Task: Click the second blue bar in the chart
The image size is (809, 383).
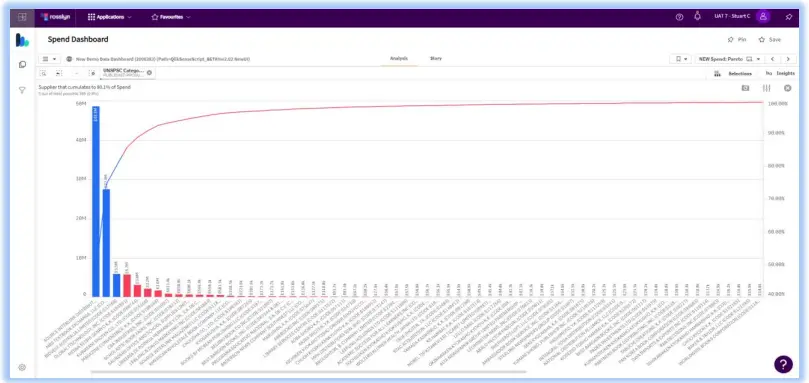Action: coord(106,243)
